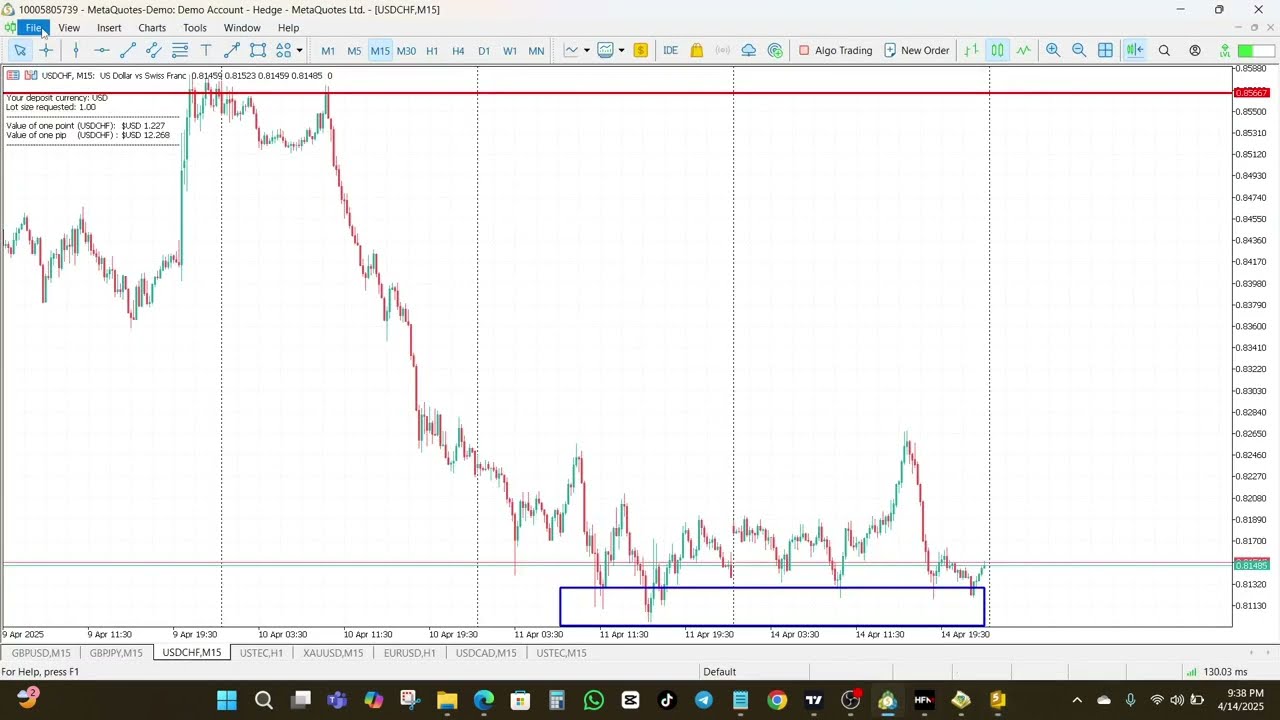Select the arrowed line tool
This screenshot has height=720, width=1280.
click(232, 50)
